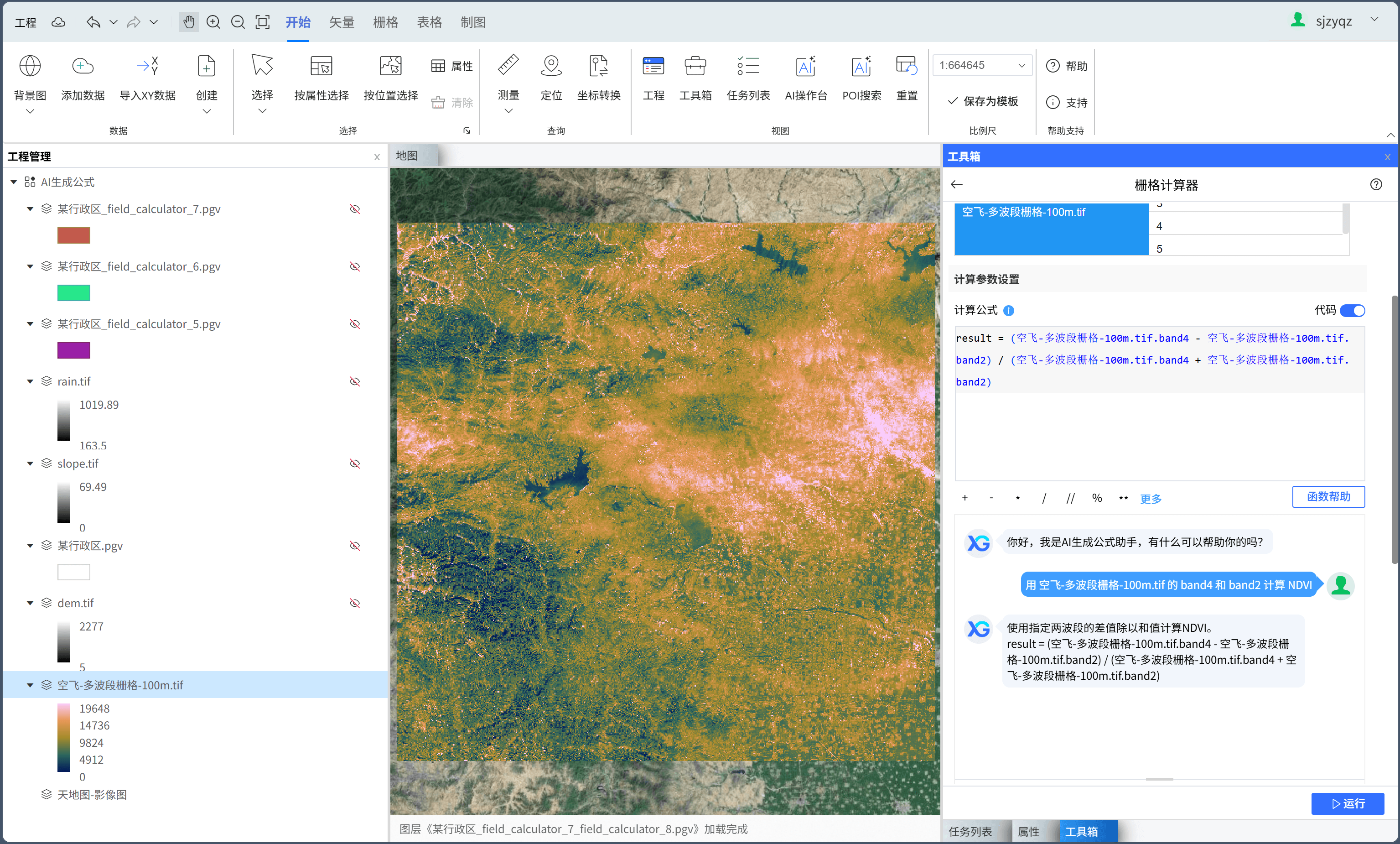
Task: Collapse the slope.tif layer legend
Action: coord(30,464)
